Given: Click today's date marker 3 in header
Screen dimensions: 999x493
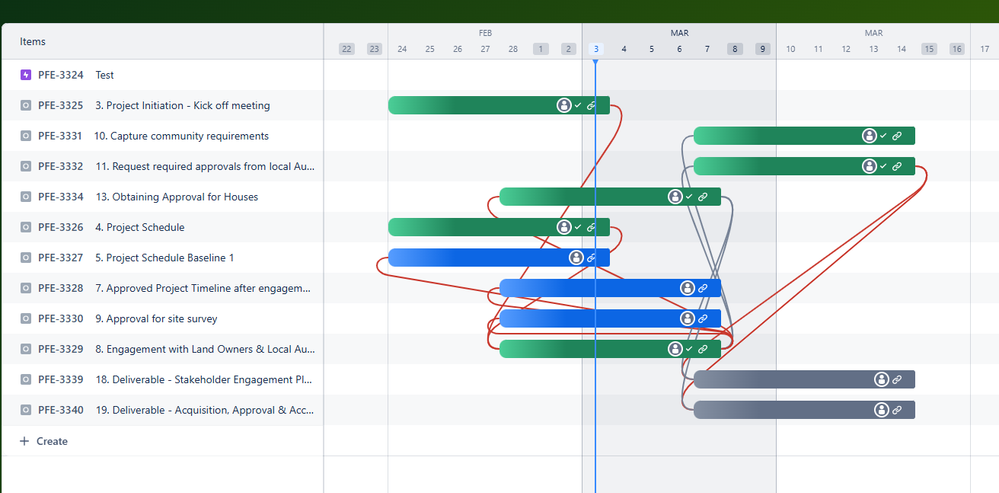Looking at the screenshot, I should point(596,49).
